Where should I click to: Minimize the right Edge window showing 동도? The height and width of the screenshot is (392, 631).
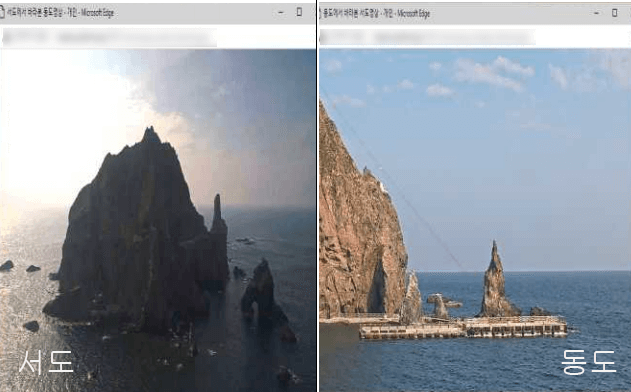[596, 13]
